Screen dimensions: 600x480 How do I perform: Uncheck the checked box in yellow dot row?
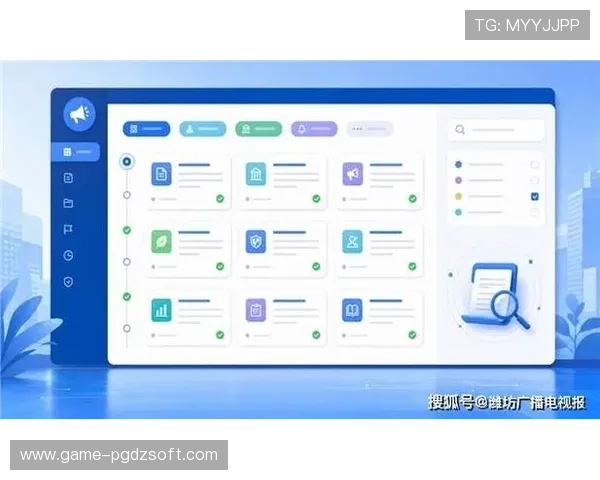point(535,196)
